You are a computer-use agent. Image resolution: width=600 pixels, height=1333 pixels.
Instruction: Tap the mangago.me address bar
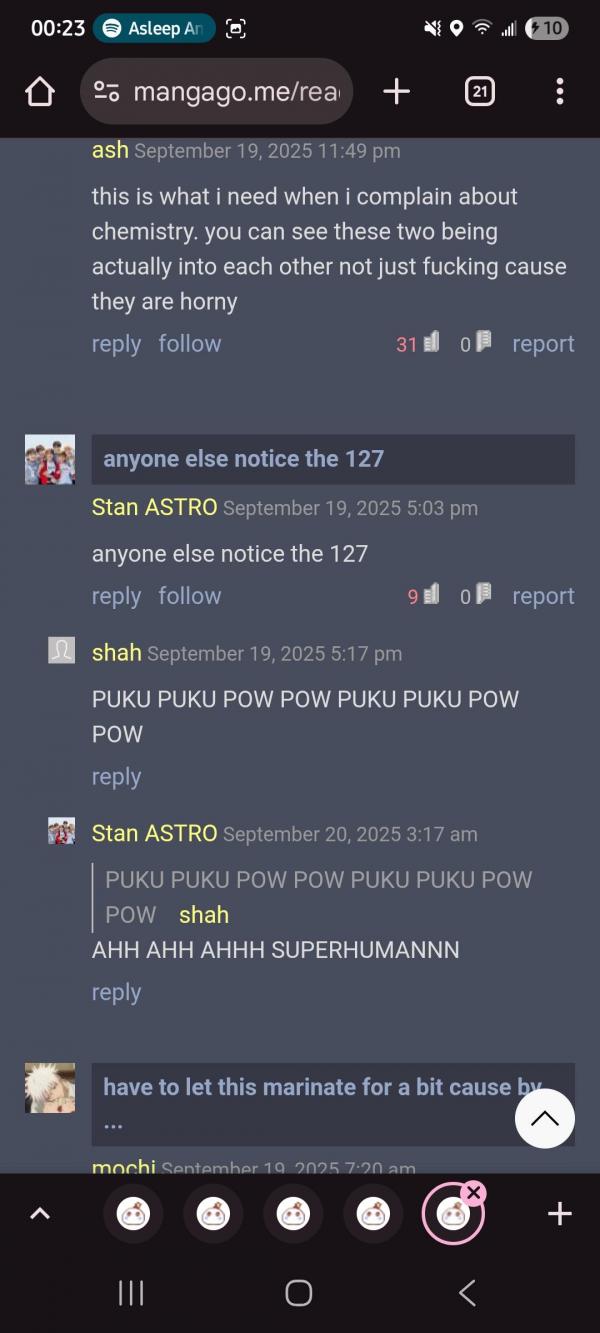tap(216, 92)
